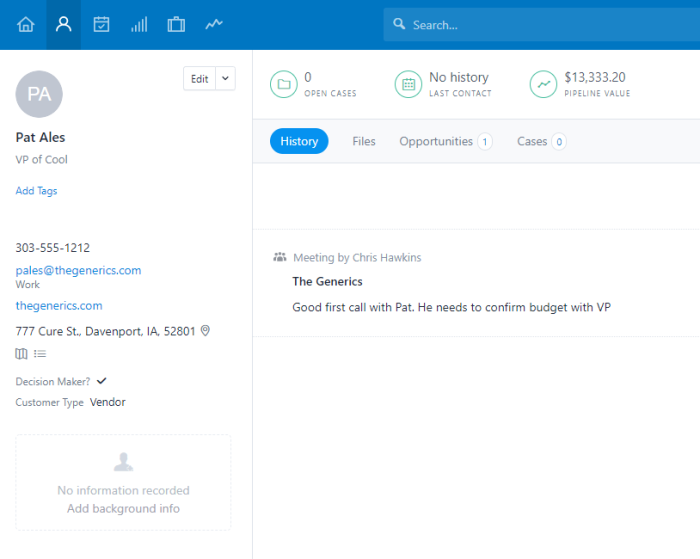Viewport: 700px width, 559px height.
Task: Go to the Home dashboard icon
Action: pyautogui.click(x=25, y=25)
